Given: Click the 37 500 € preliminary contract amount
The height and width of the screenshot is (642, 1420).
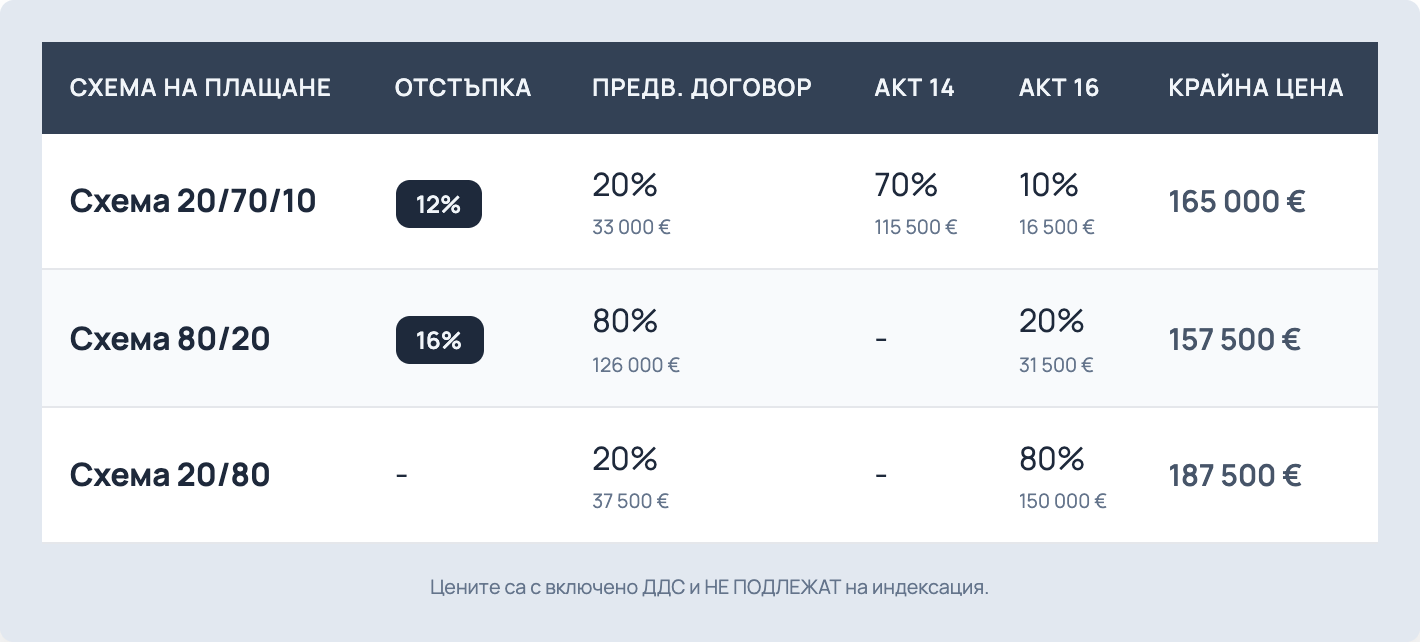Looking at the screenshot, I should pos(630,501).
